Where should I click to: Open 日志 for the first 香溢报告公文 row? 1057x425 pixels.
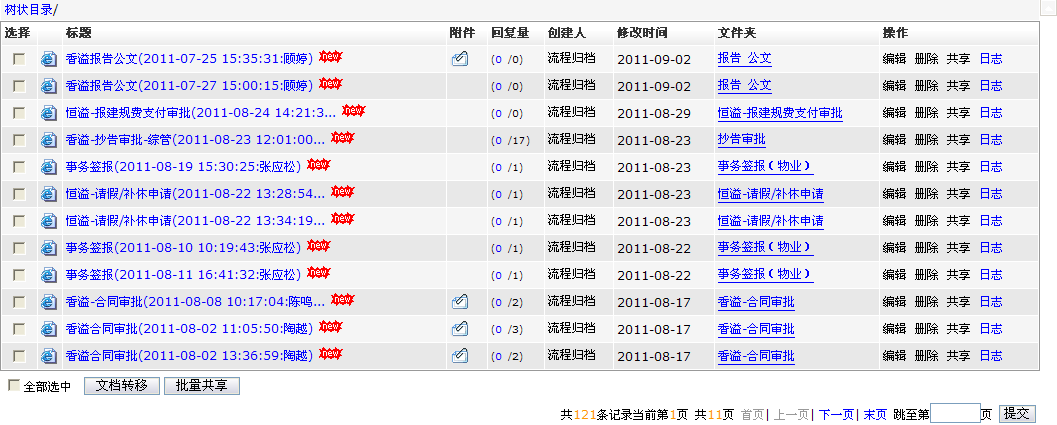pyautogui.click(x=990, y=59)
